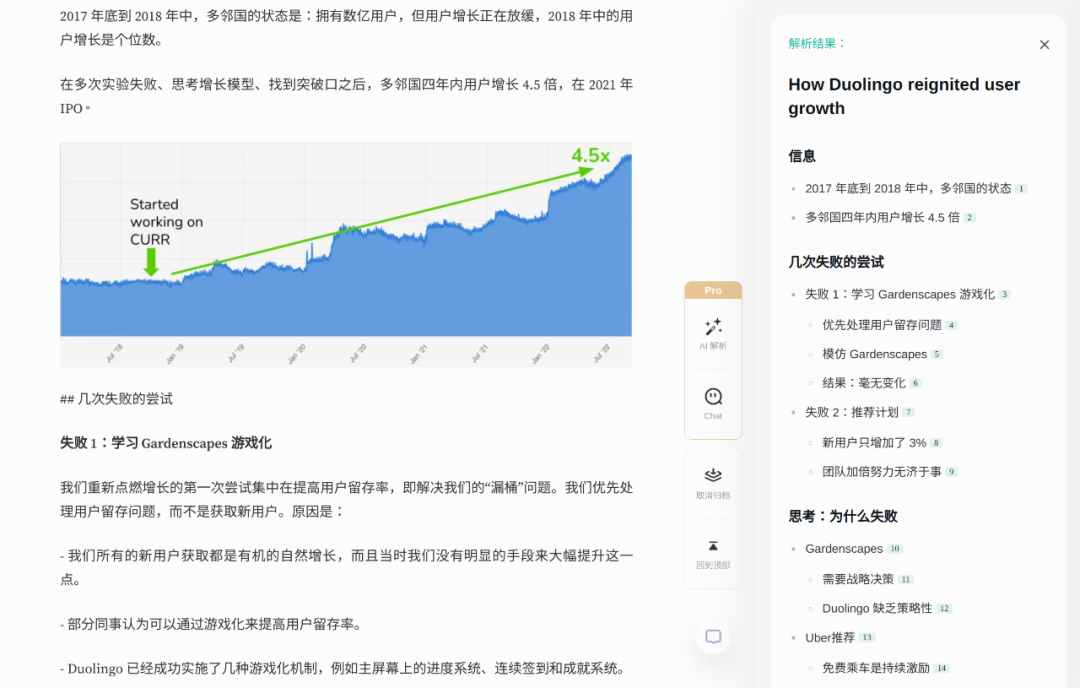This screenshot has width=1080, height=688.
Task: Select outline sub-item 结果：毫无变化
Action: point(864,383)
